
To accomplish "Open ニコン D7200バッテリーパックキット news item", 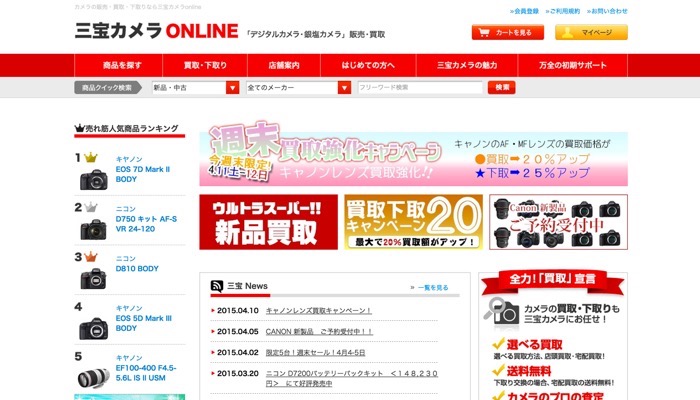I will (352, 378).
